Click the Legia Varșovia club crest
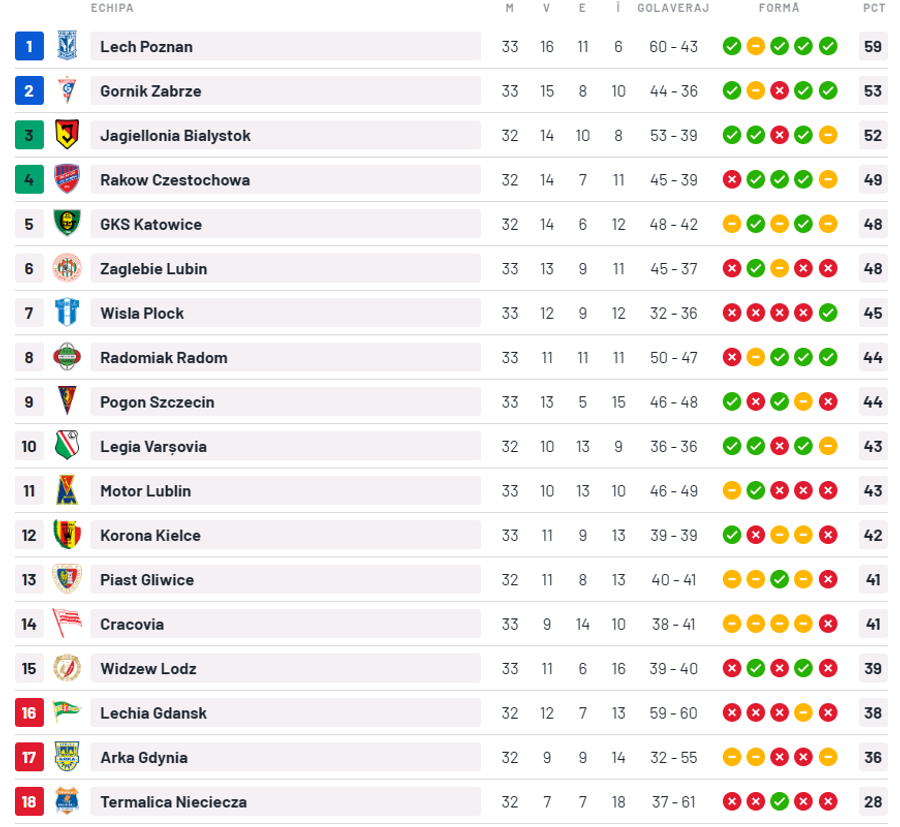This screenshot has width=900, height=827. click(x=67, y=445)
